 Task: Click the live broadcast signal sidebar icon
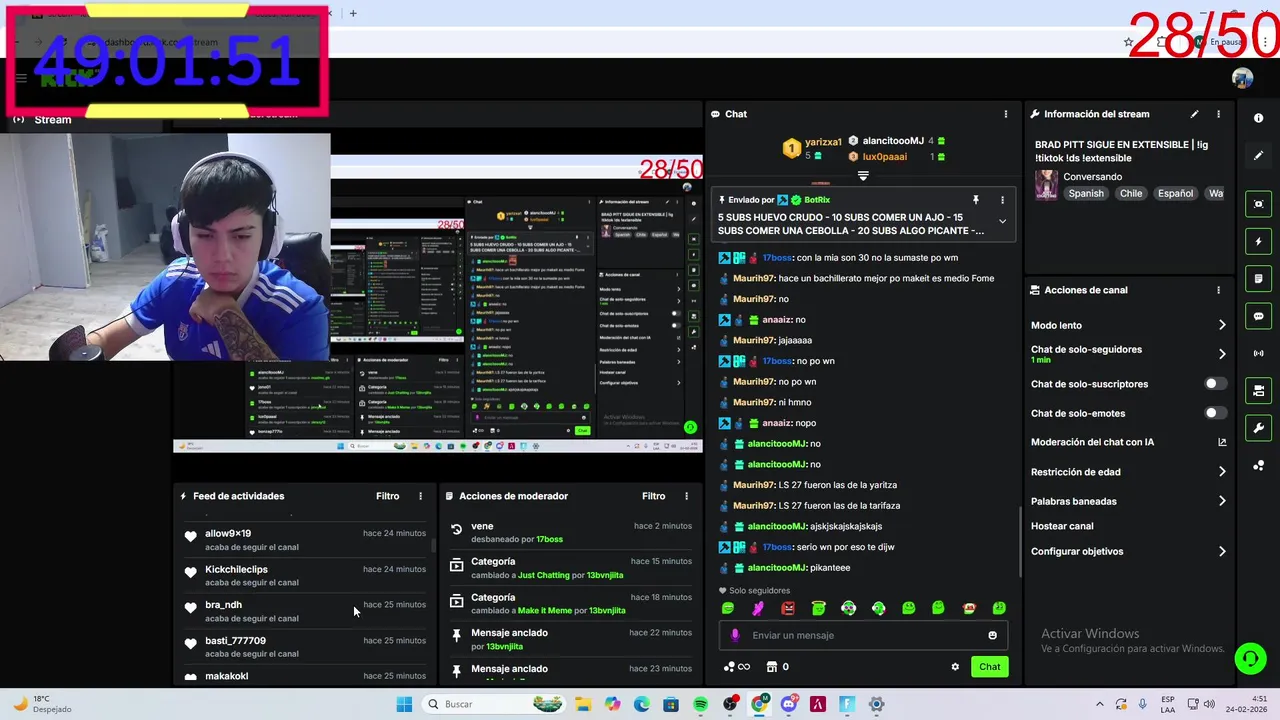pos(1258,353)
